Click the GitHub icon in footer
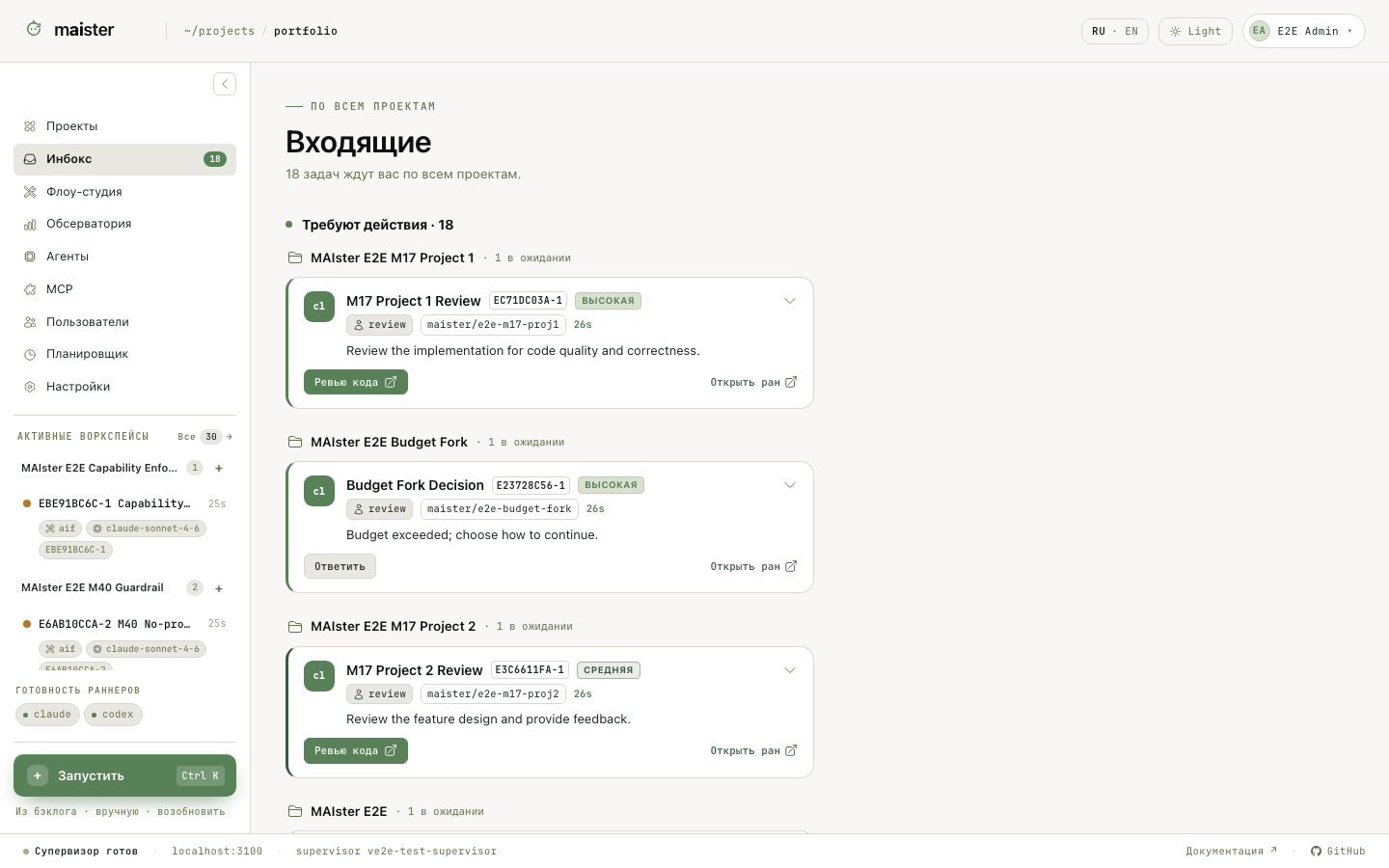Image resolution: width=1389 pixels, height=868 pixels. tap(1316, 852)
